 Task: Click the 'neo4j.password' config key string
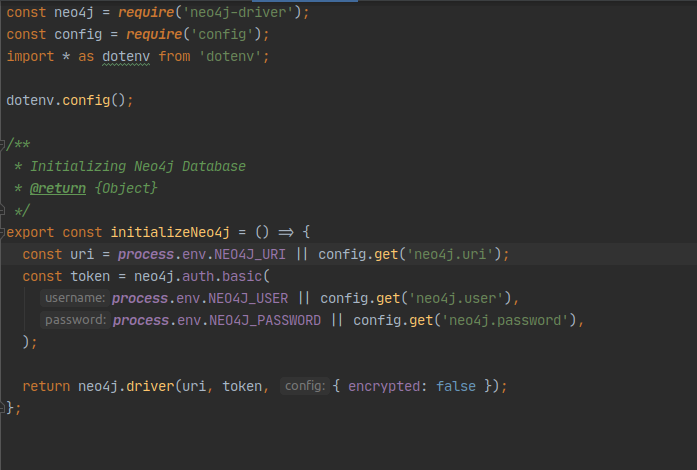click(x=505, y=321)
